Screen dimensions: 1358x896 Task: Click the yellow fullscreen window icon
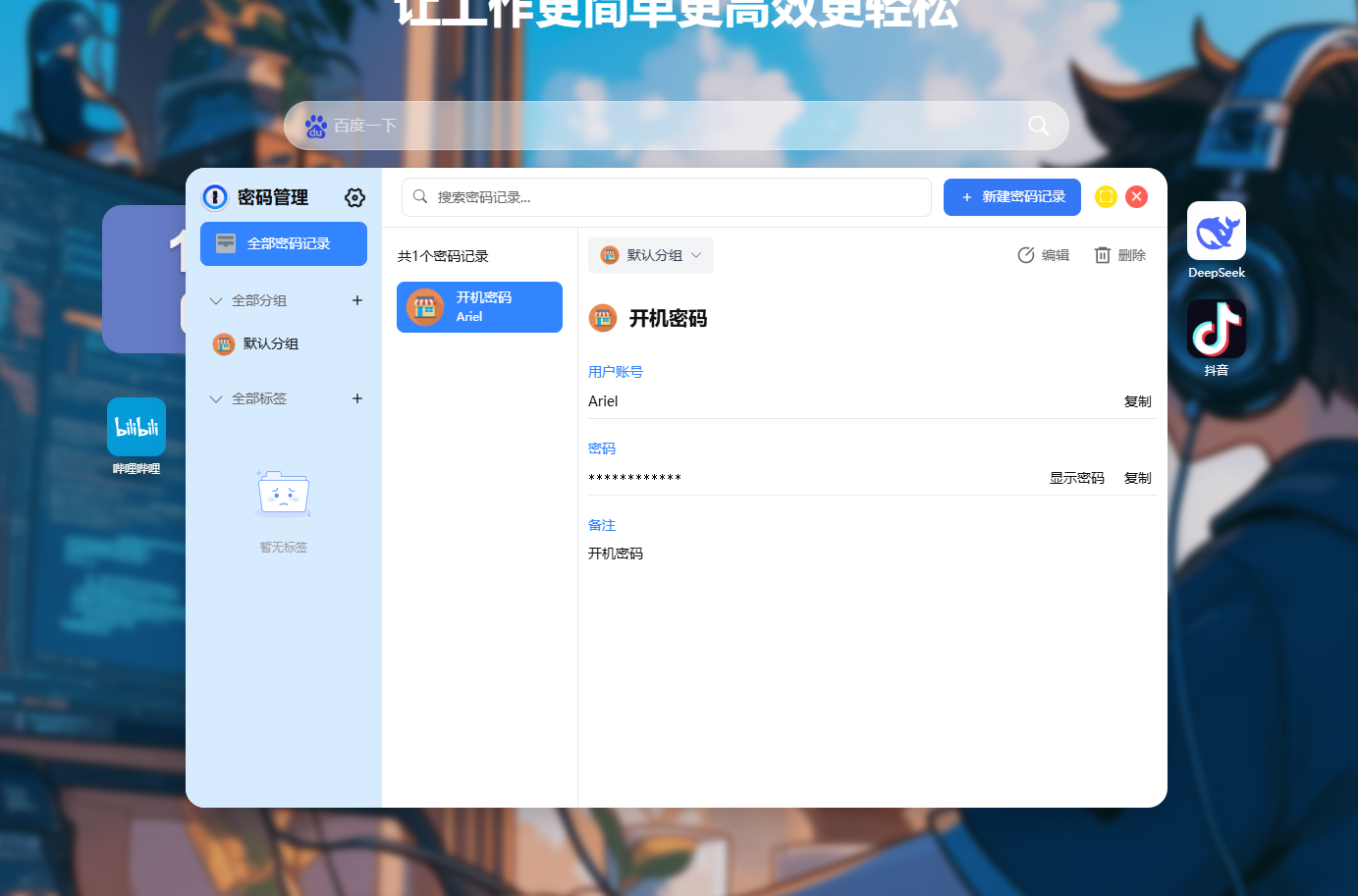click(x=1106, y=196)
